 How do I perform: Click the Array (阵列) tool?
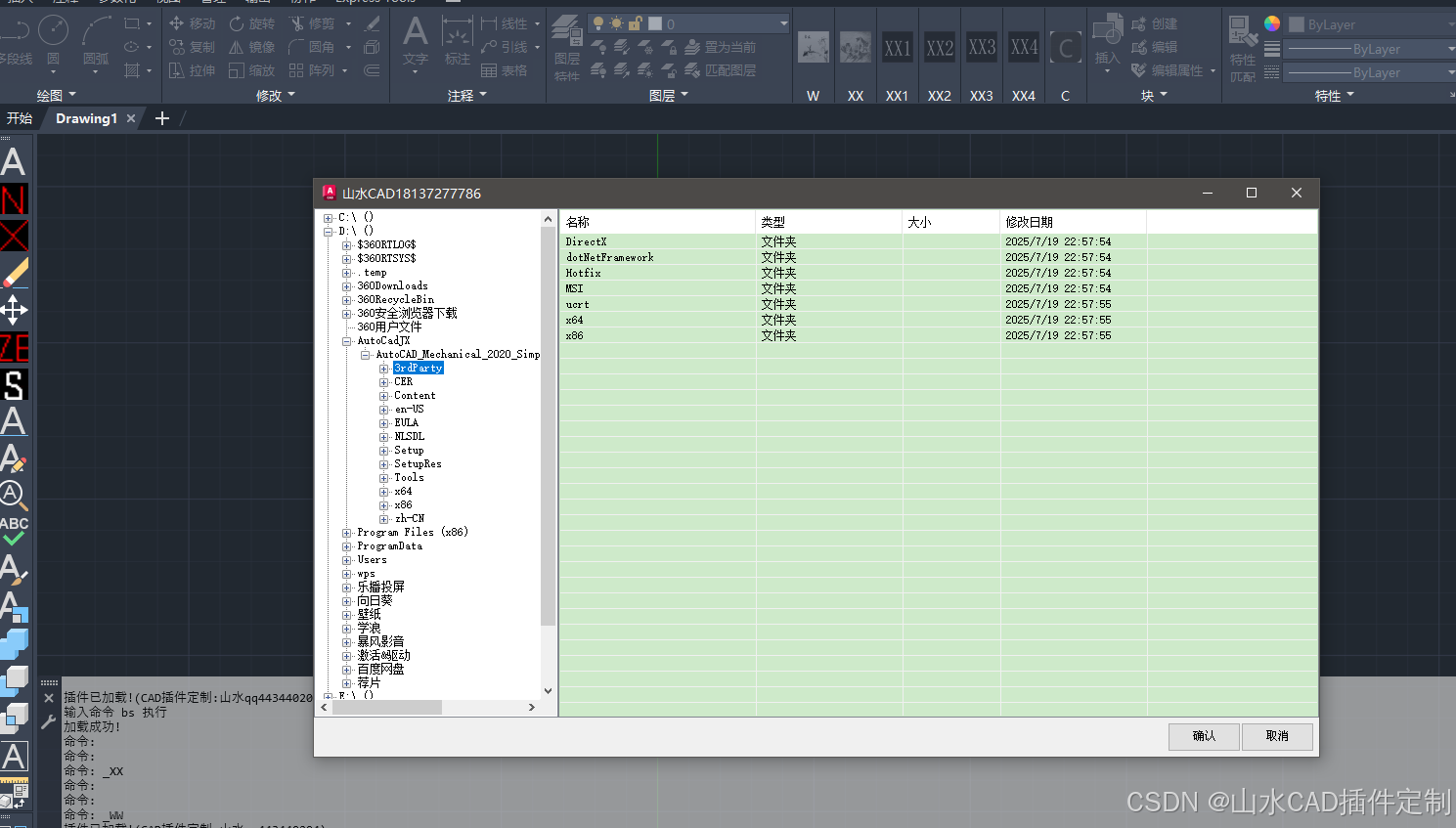[x=312, y=70]
